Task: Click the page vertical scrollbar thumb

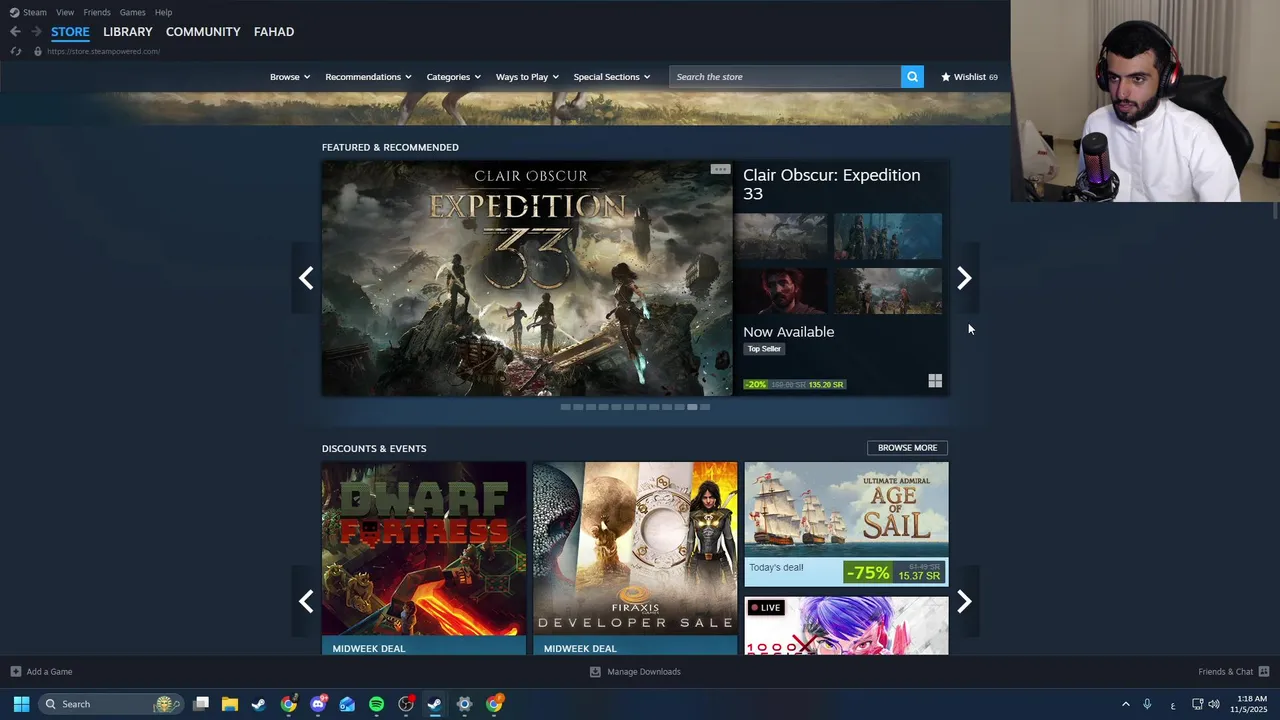Action: [x=1275, y=210]
